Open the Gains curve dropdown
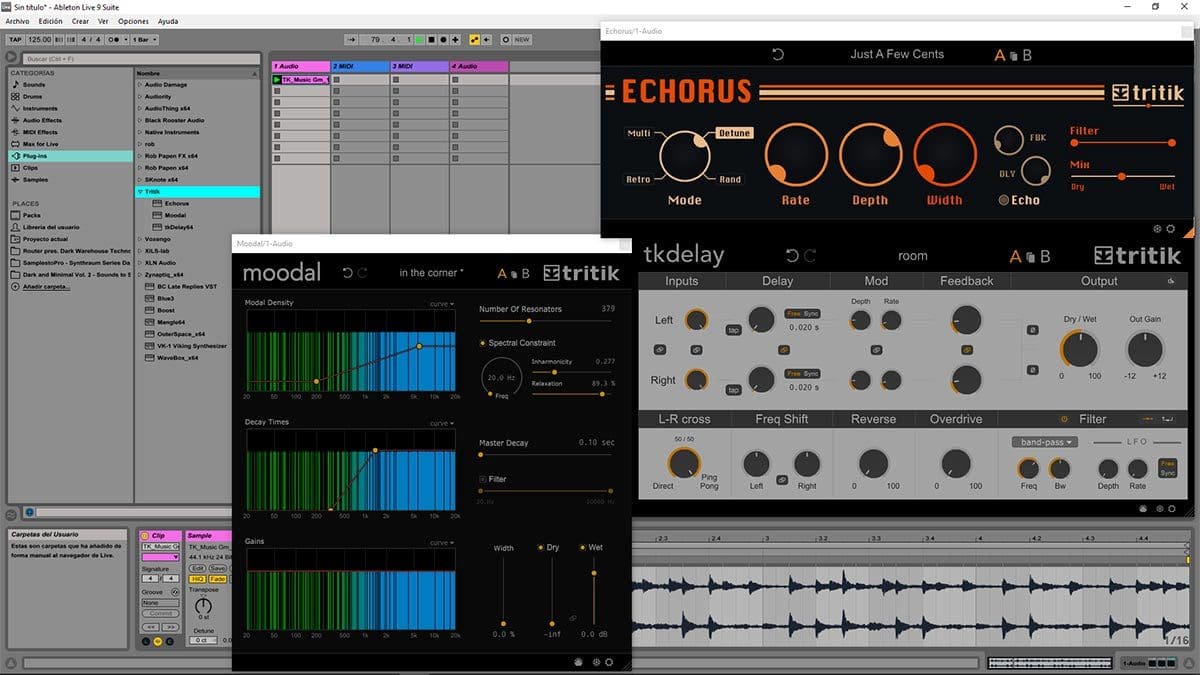Image resolution: width=1200 pixels, height=675 pixels. coord(441,543)
